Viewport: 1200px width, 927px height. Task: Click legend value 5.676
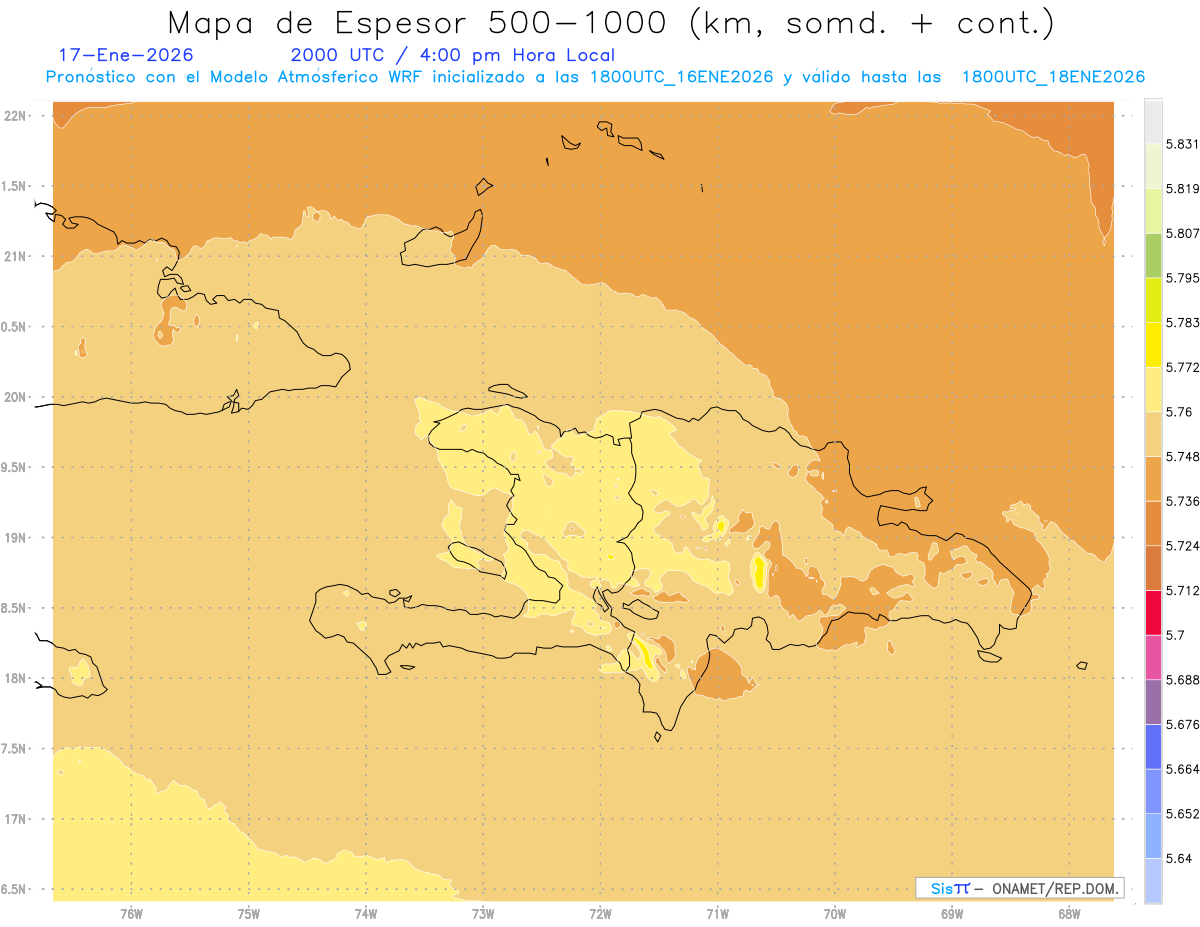coord(1182,724)
